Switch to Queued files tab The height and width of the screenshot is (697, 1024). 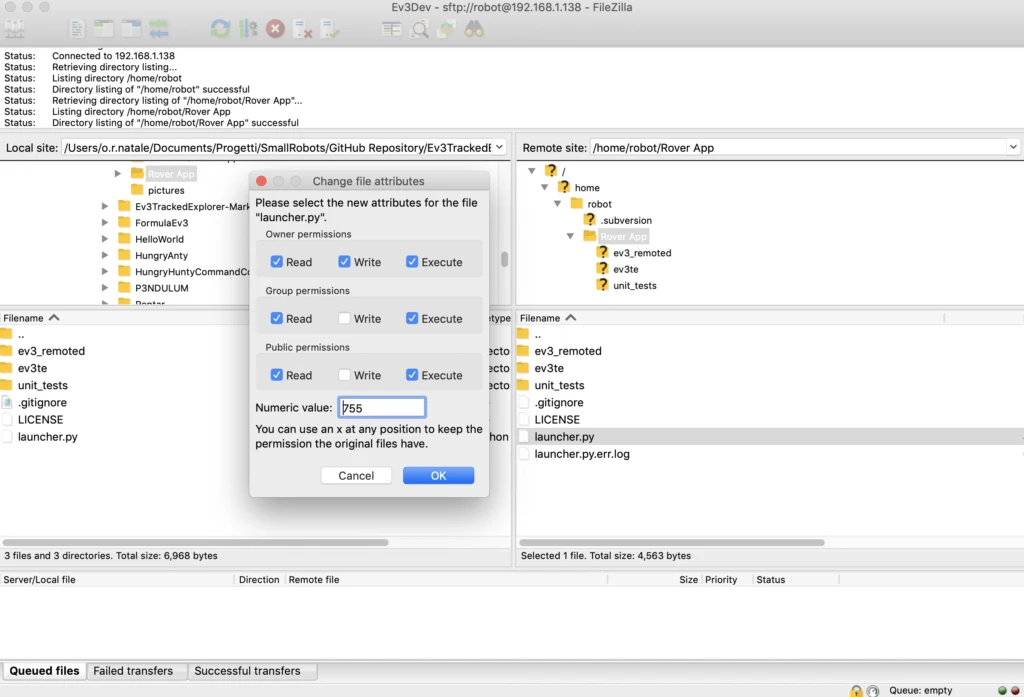44,671
